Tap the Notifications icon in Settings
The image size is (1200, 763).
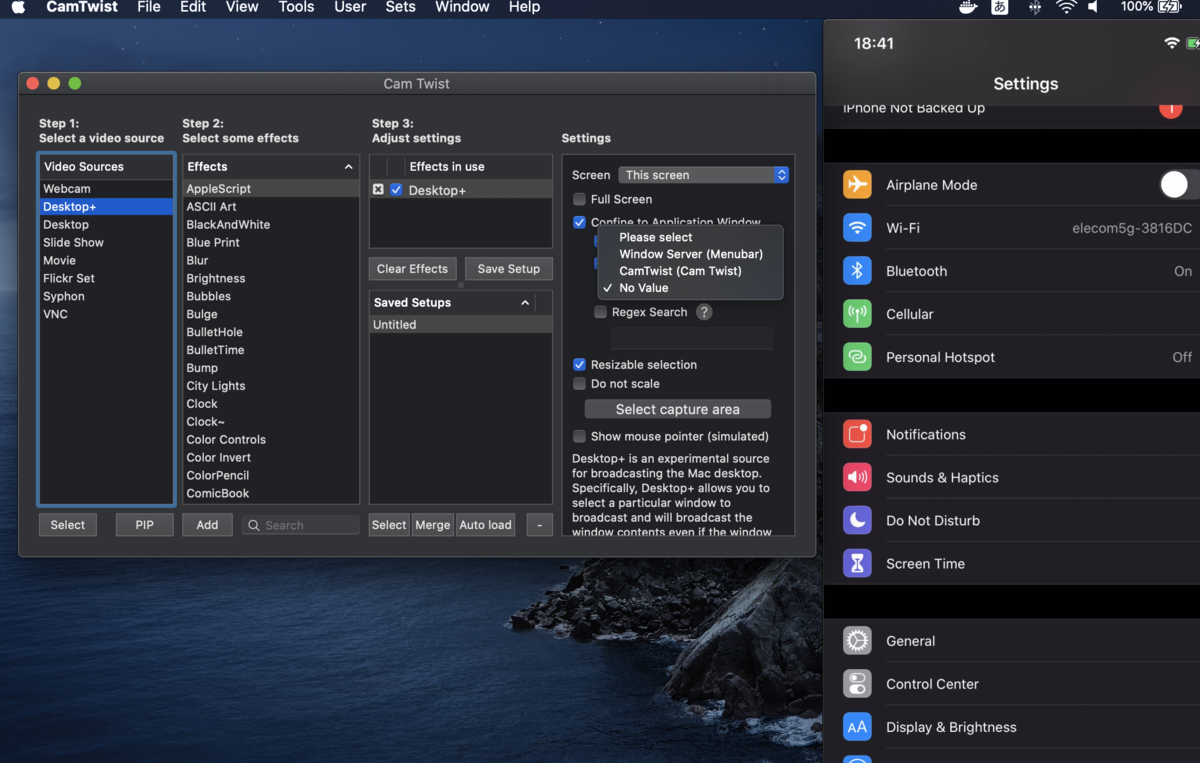click(x=857, y=434)
